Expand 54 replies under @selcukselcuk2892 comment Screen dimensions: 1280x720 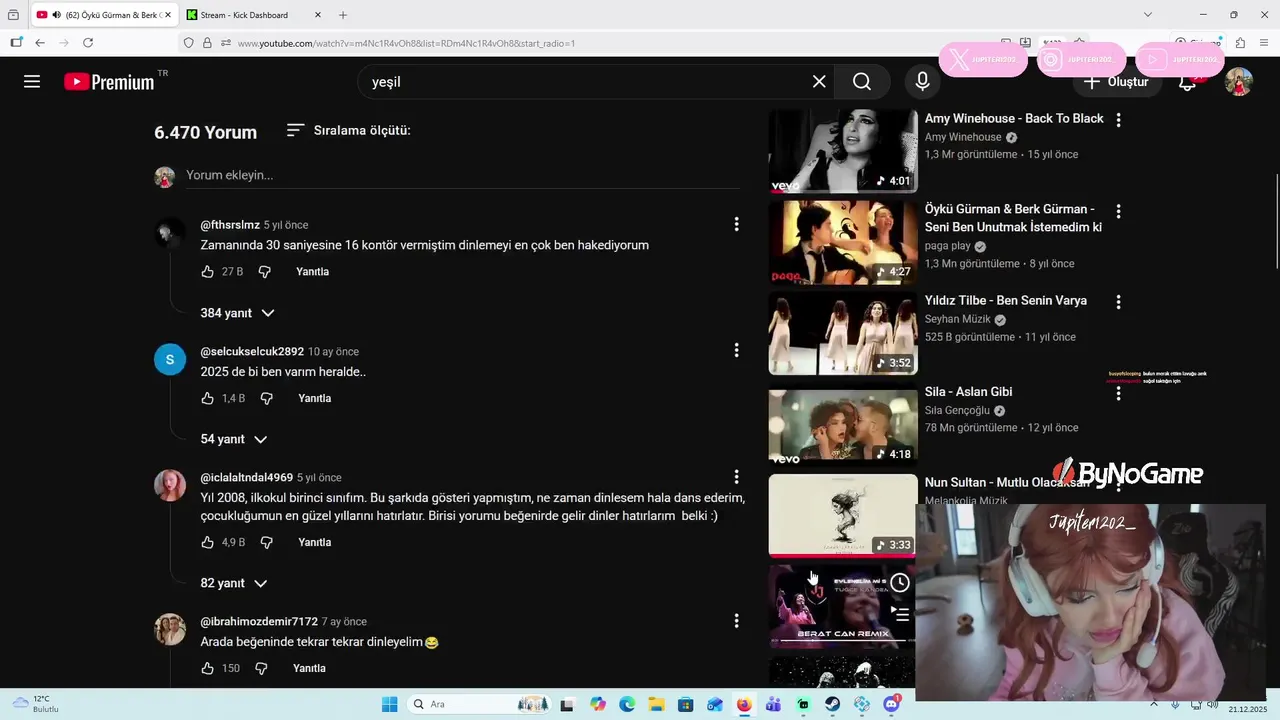click(233, 439)
